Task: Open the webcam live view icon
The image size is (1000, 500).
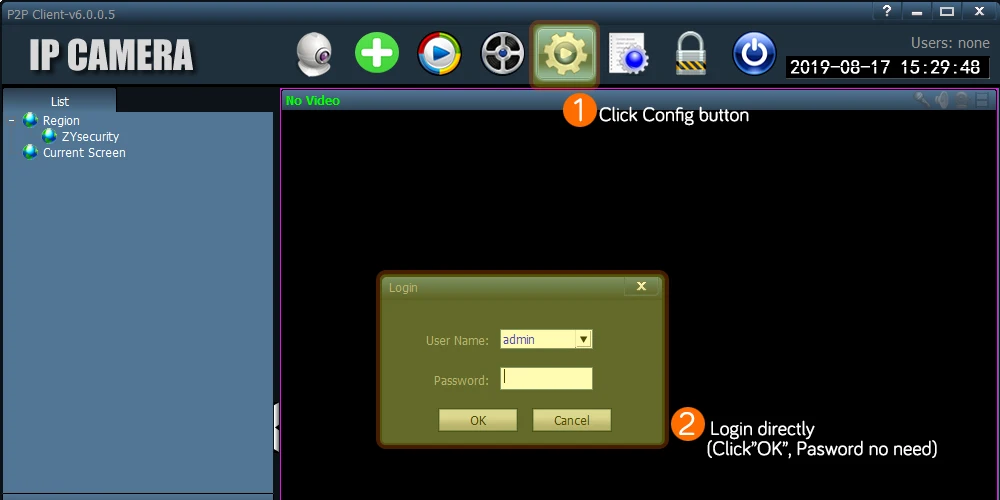Action: tap(314, 54)
